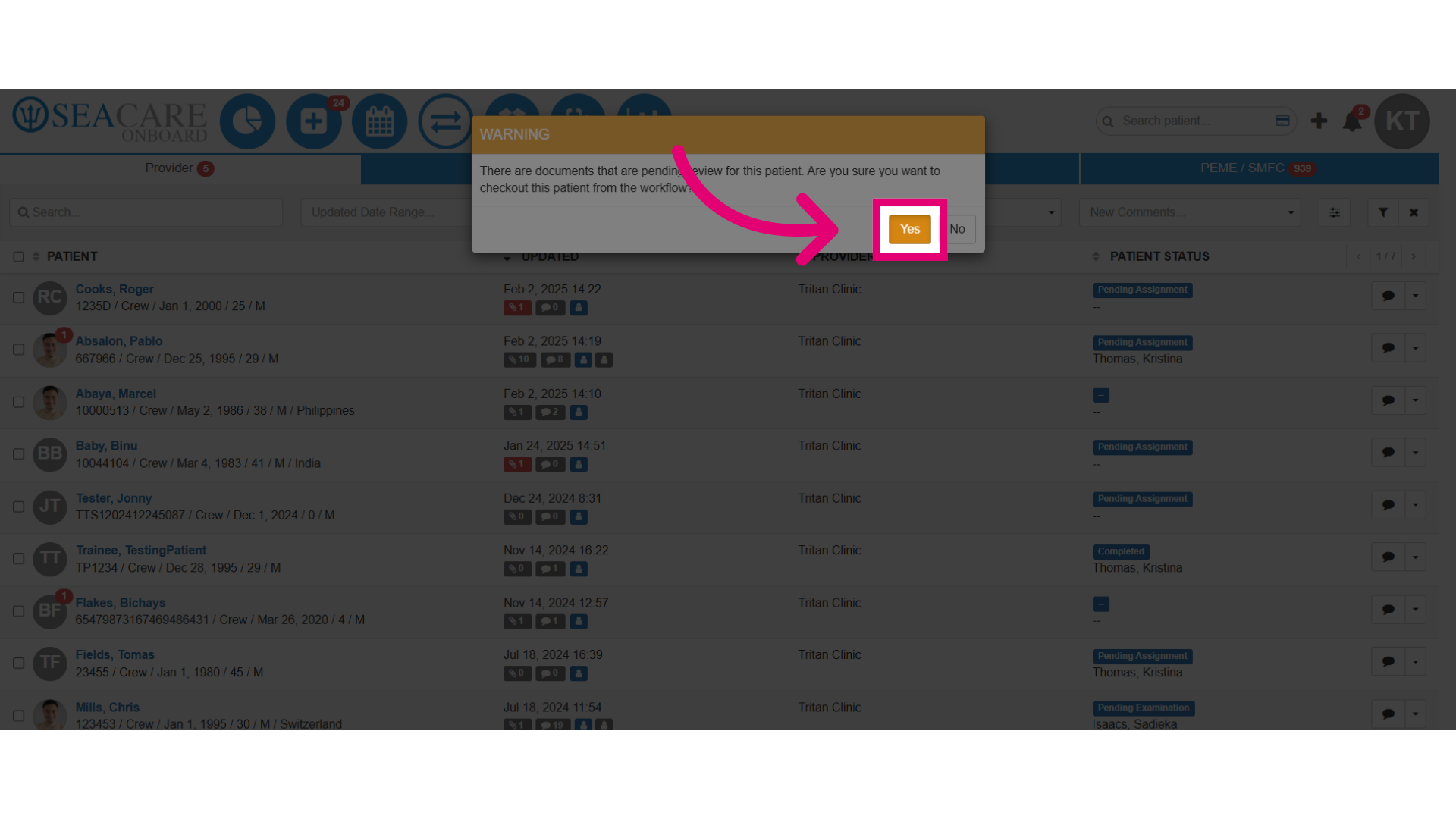Check the Baby, Binu row checkbox
This screenshot has width=1456, height=819.
pos(18,454)
